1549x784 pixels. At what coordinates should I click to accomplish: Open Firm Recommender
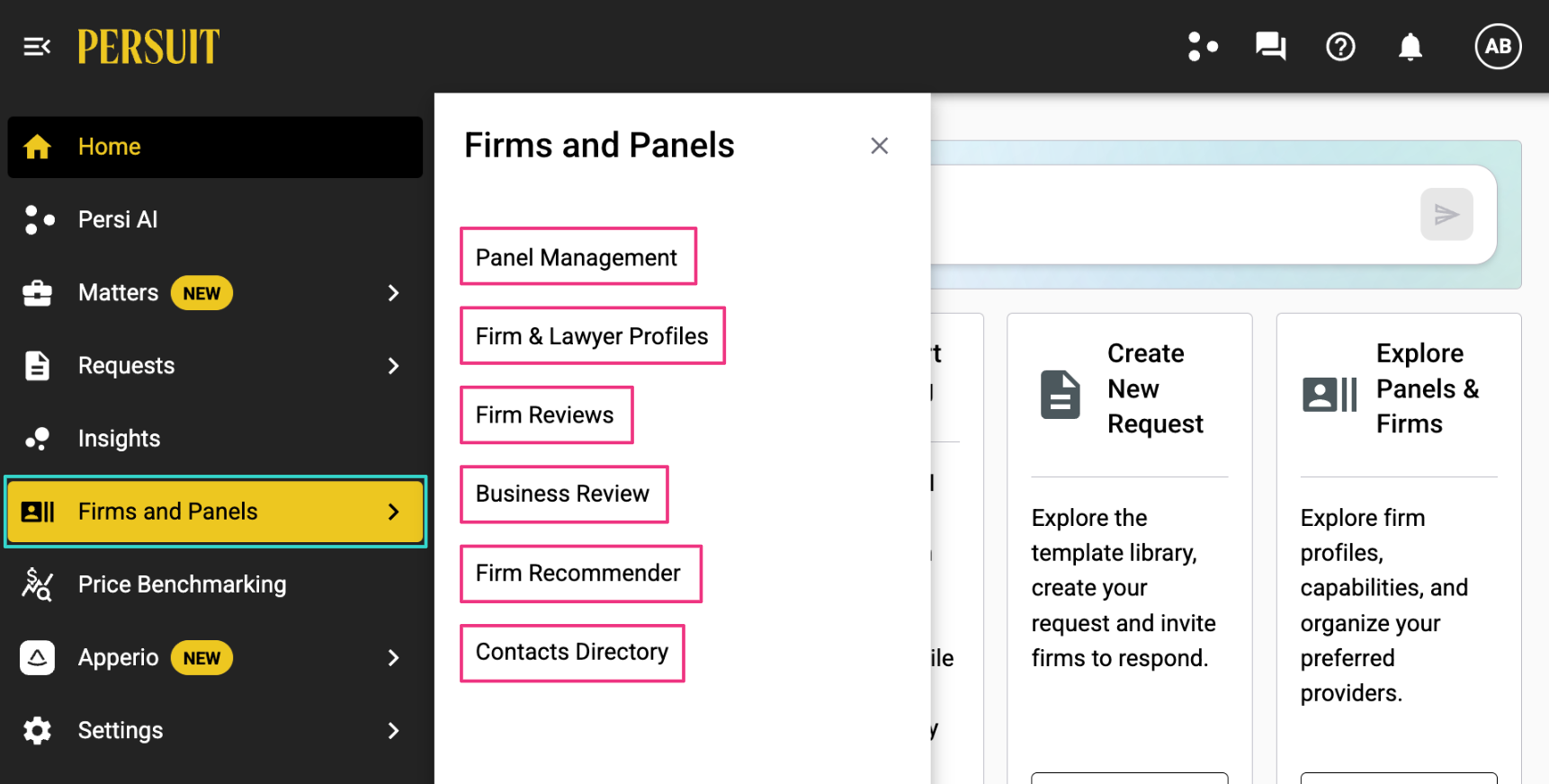tap(578, 573)
